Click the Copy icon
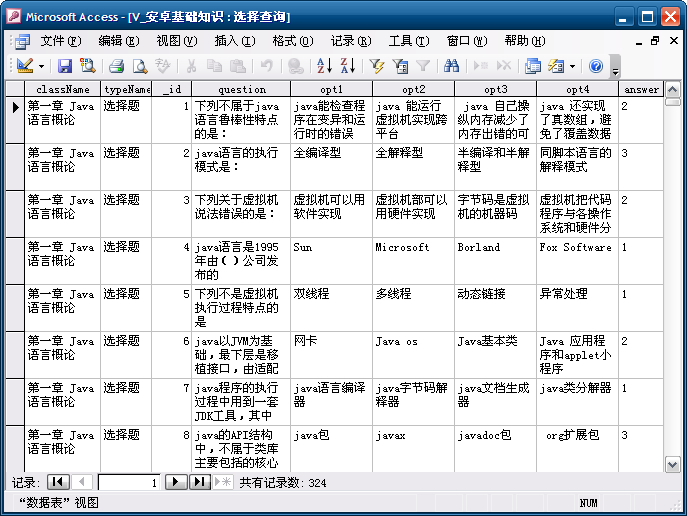Screen dimensions: 687x516 (214, 66)
